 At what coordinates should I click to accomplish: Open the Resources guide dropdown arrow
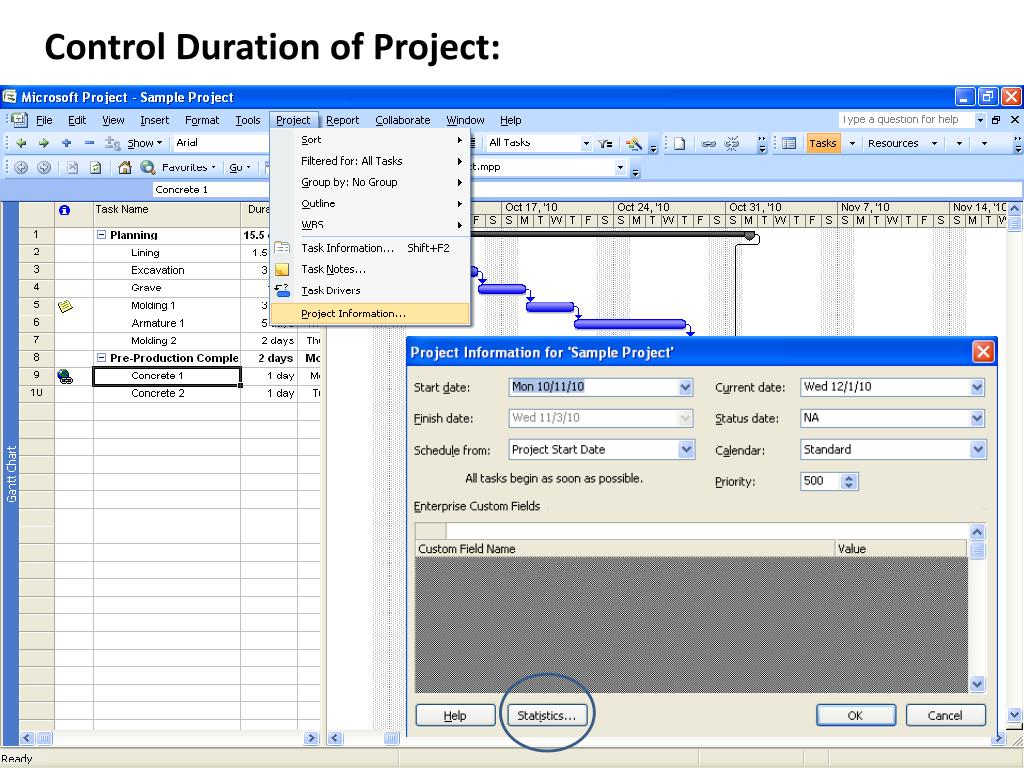tap(934, 144)
